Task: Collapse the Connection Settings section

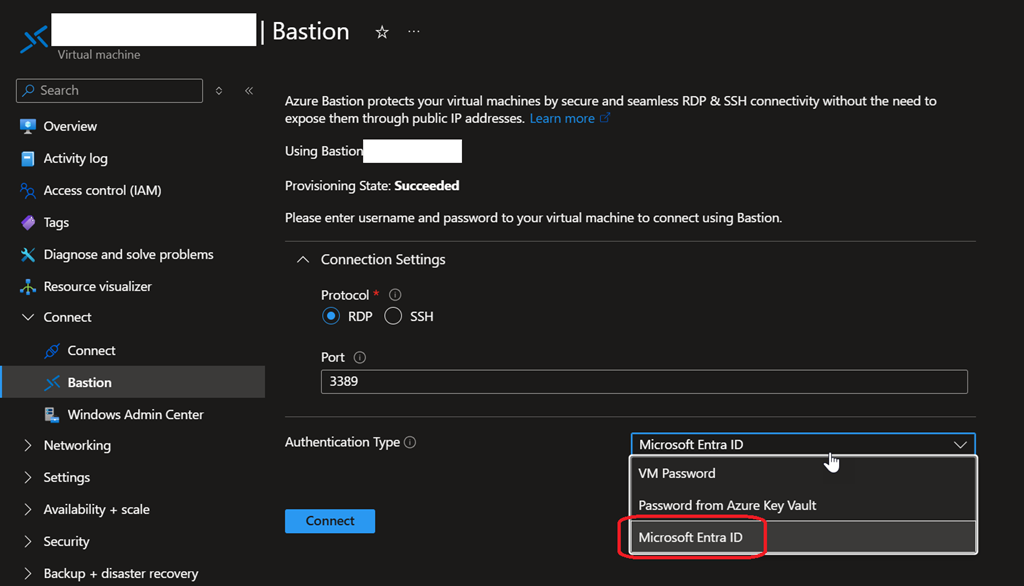Action: [302, 260]
